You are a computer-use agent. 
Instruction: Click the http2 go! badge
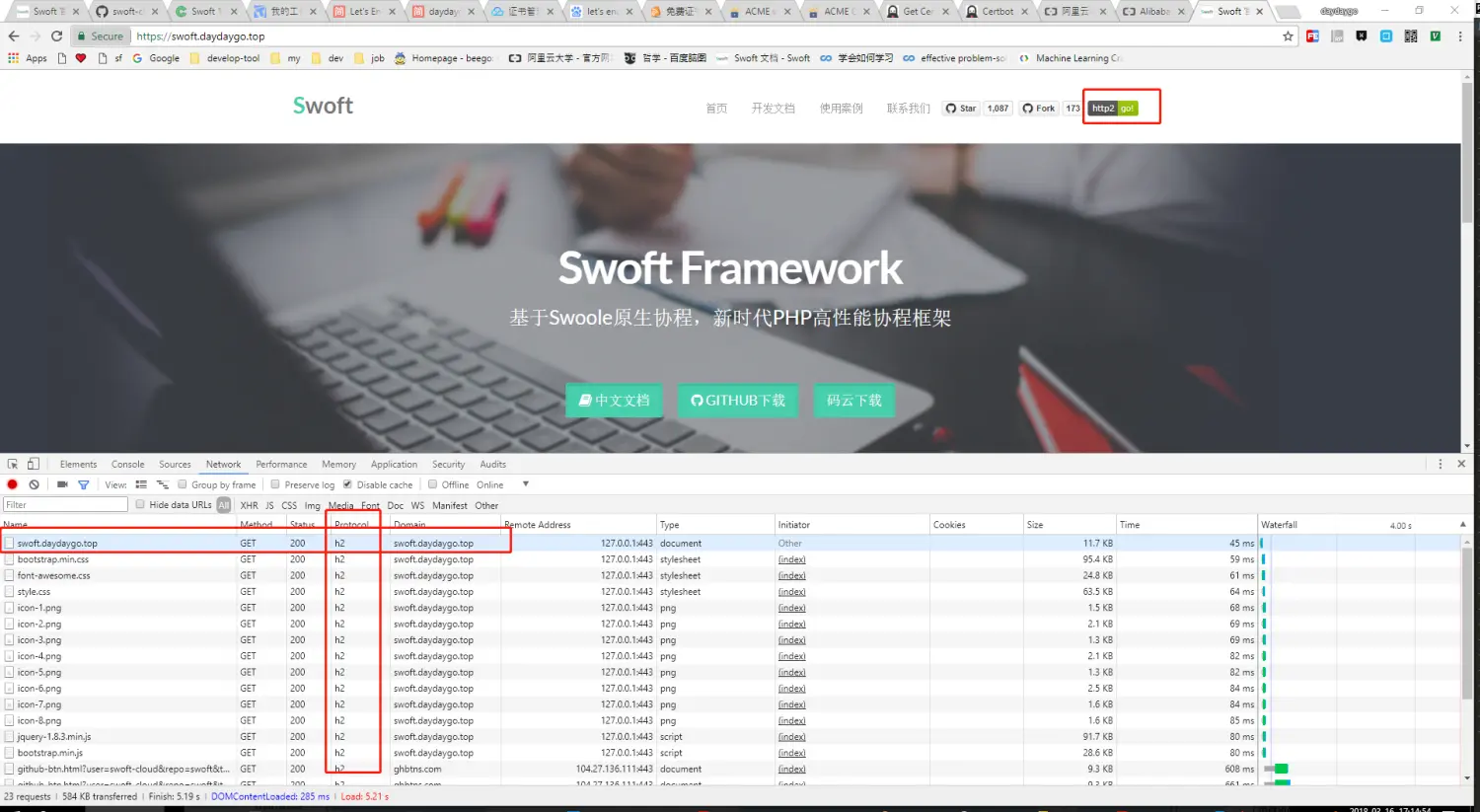1114,109
